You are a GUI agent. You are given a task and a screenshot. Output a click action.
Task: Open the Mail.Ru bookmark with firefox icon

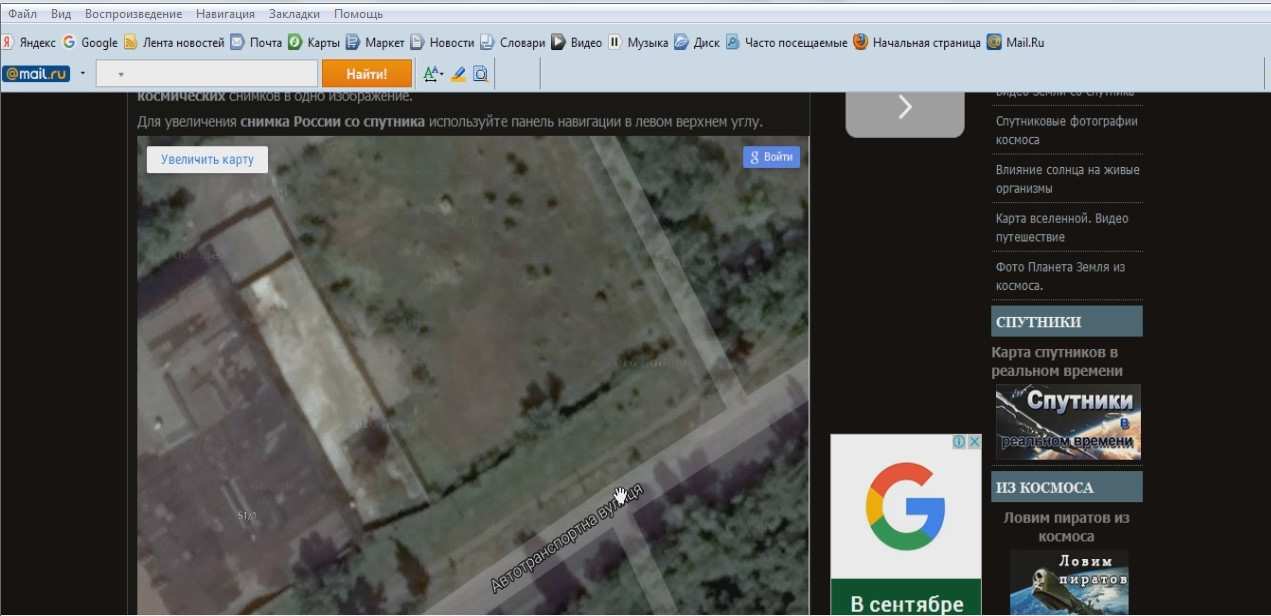pos(1016,43)
